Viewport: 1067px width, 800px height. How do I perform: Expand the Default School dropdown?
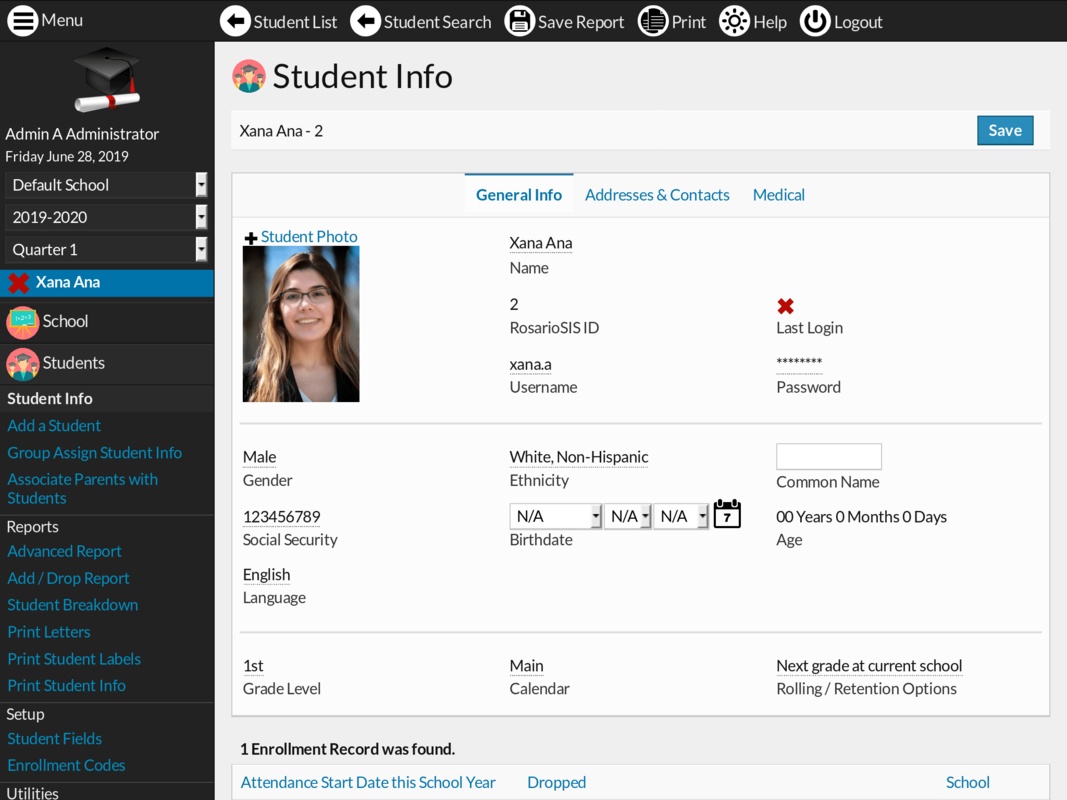point(106,185)
